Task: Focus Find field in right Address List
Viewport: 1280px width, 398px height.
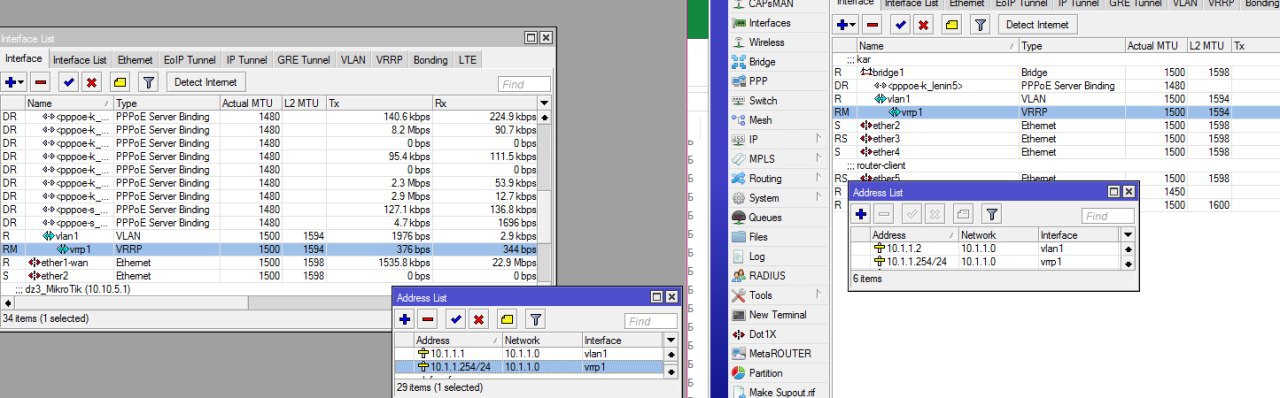Action: tap(1108, 215)
